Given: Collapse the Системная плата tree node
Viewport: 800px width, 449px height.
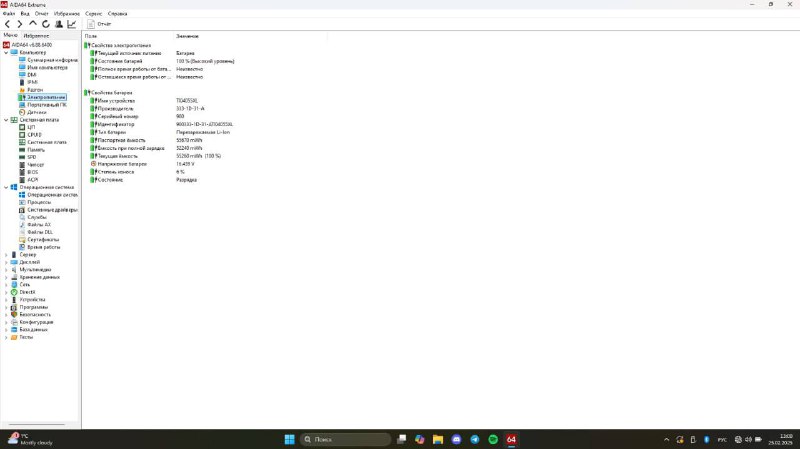Looking at the screenshot, I should tap(4, 120).
